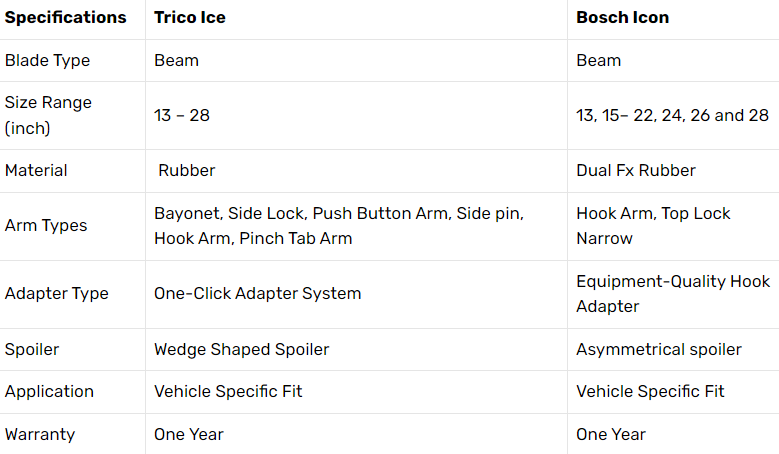This screenshot has height=454, width=779.
Task: Click Equipment-Quality Hook Adapter cell
Action: click(x=673, y=294)
